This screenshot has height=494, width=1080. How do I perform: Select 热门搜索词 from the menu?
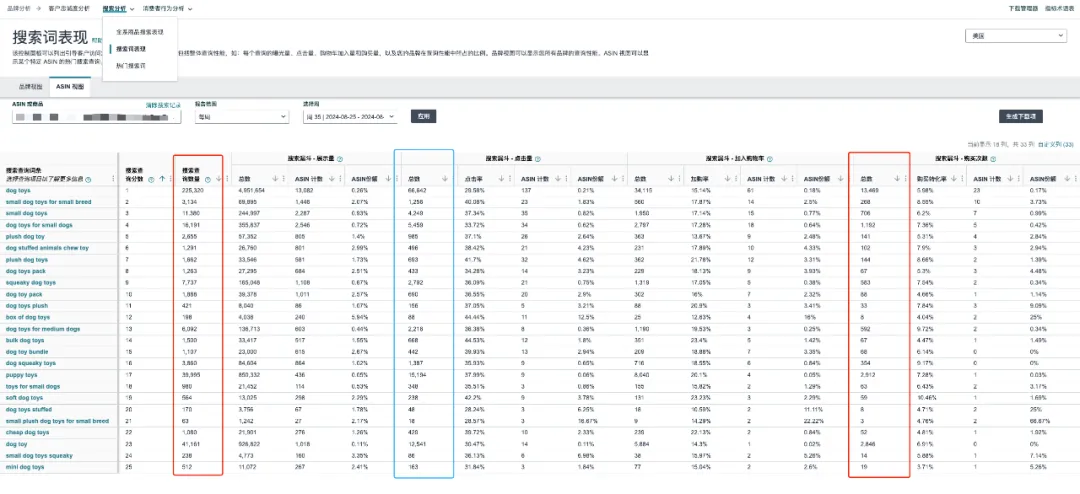131,65
